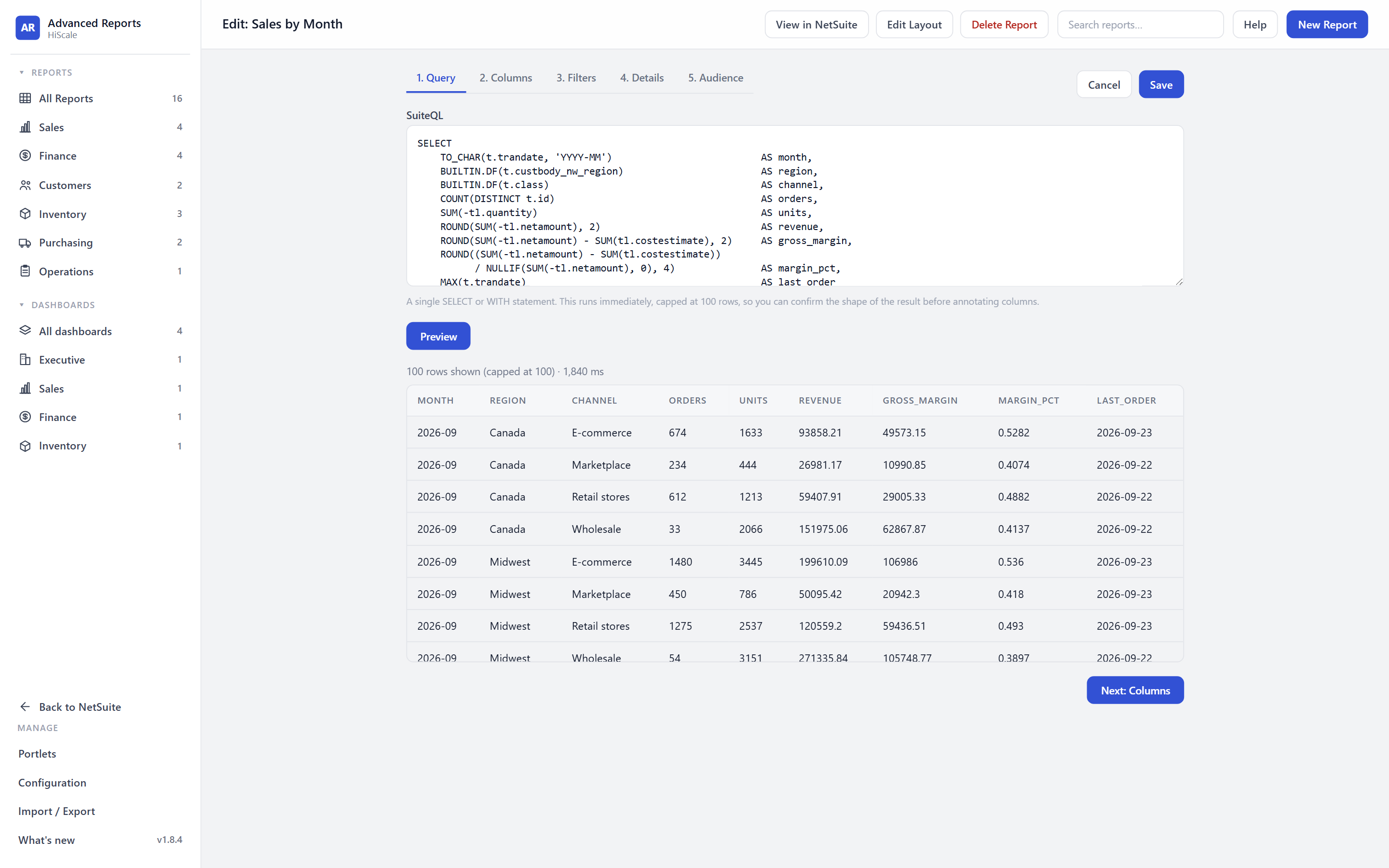Open All dashboards in sidebar
This screenshot has height=868, width=1389.
tap(100, 331)
